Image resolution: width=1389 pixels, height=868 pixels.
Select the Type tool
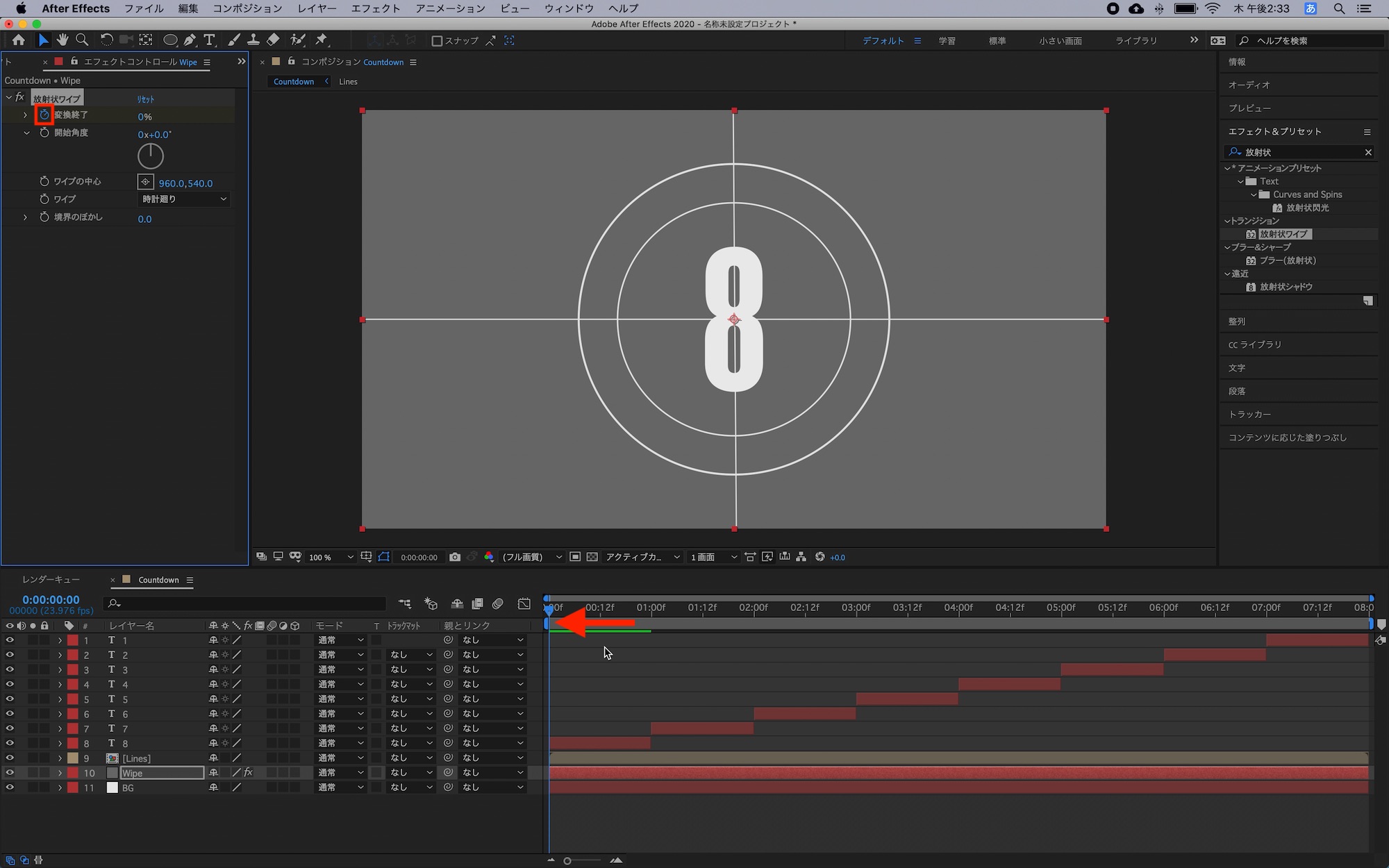[x=209, y=40]
